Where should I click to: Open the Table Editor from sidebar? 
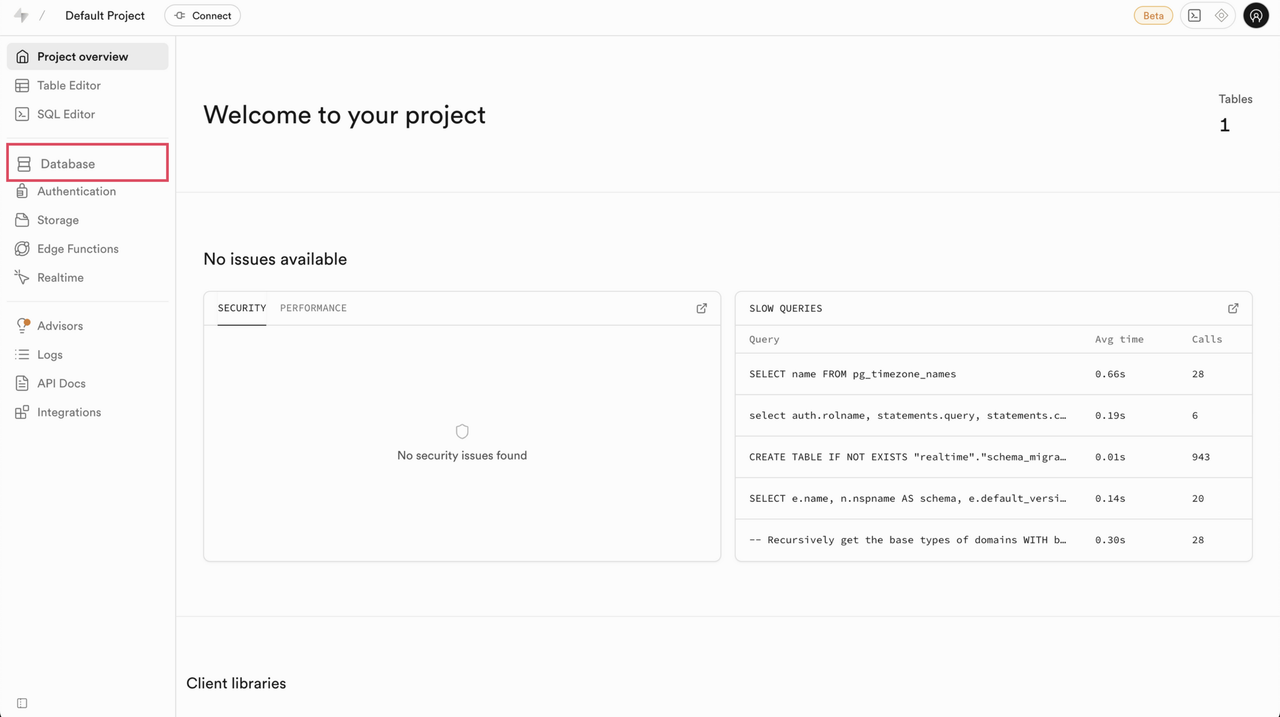click(69, 86)
